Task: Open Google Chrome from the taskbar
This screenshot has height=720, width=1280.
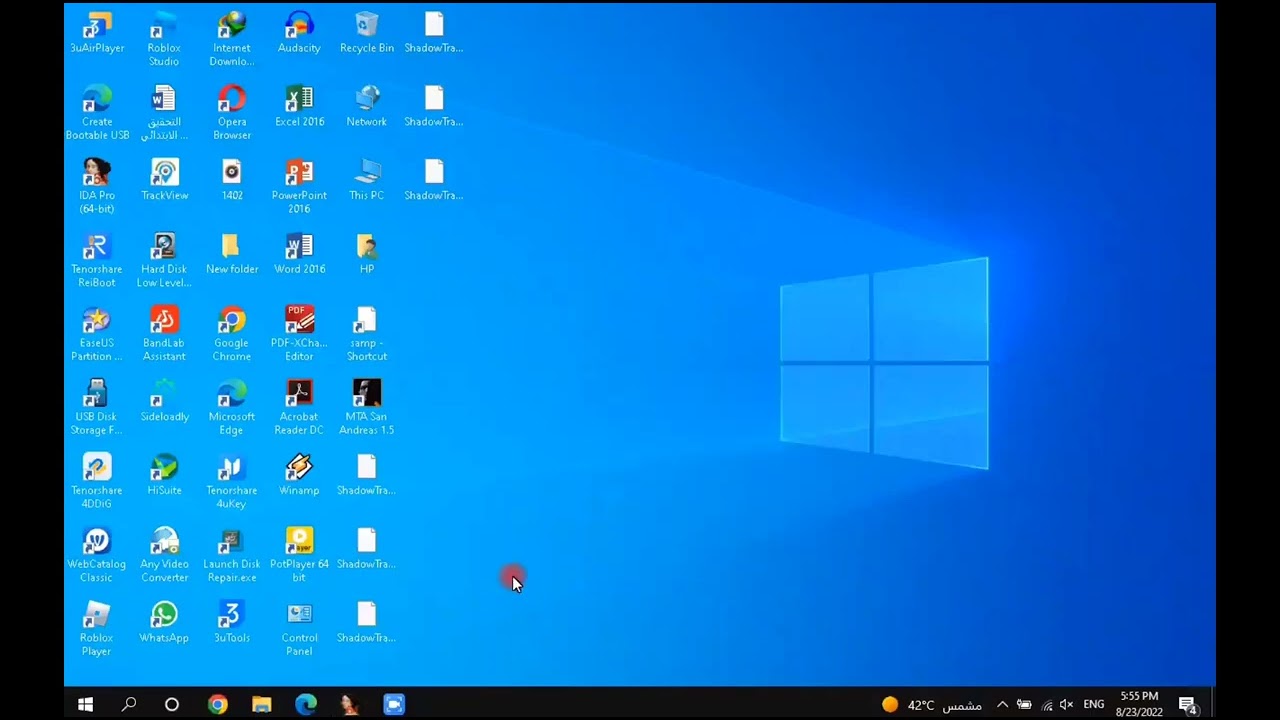Action: pos(217,705)
